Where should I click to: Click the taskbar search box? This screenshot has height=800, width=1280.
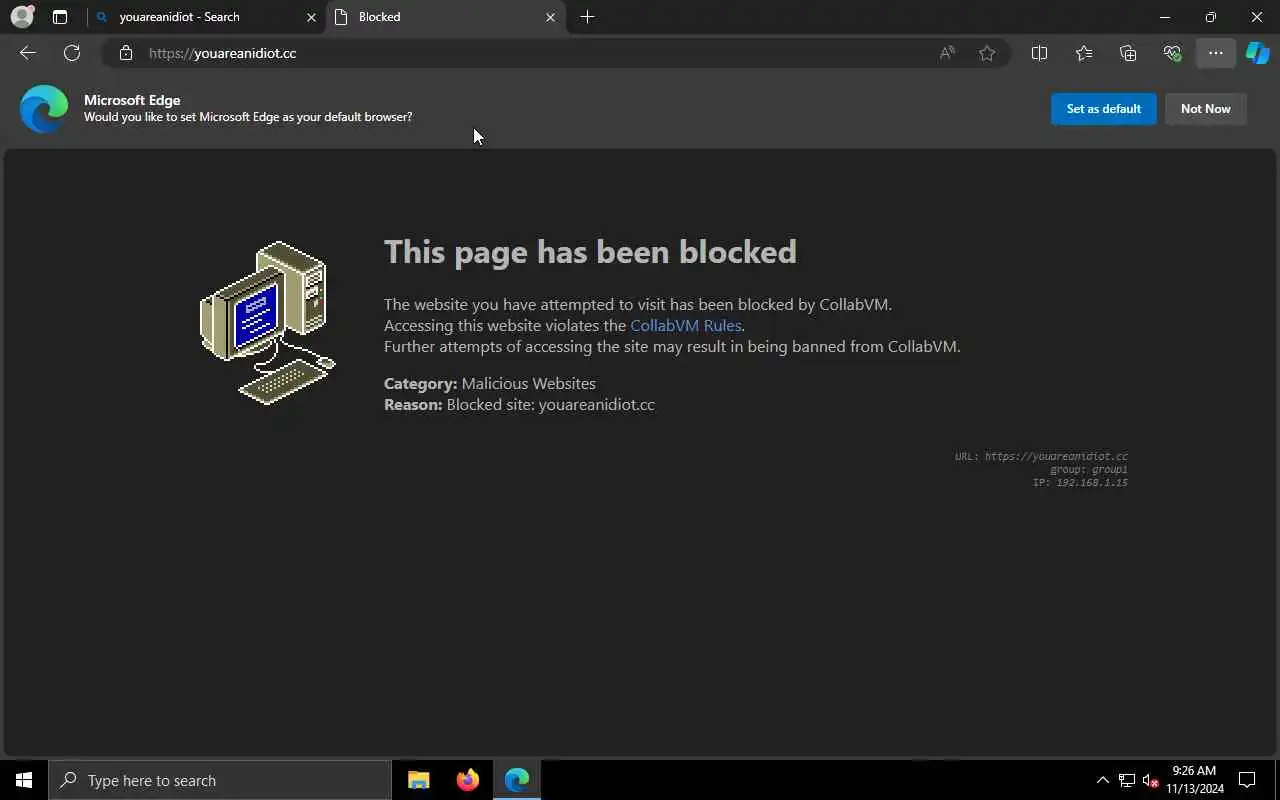tap(220, 780)
